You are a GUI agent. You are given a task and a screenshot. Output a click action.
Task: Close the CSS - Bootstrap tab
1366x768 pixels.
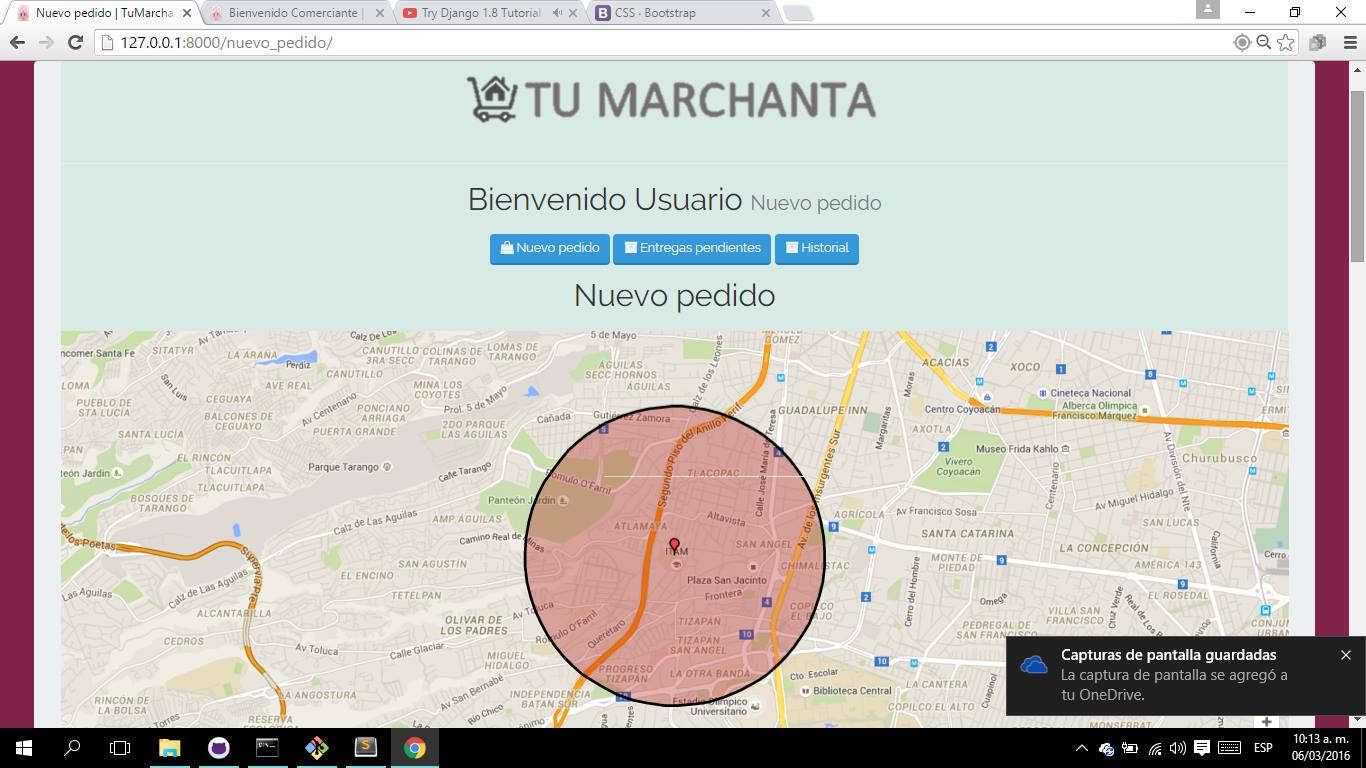767,13
